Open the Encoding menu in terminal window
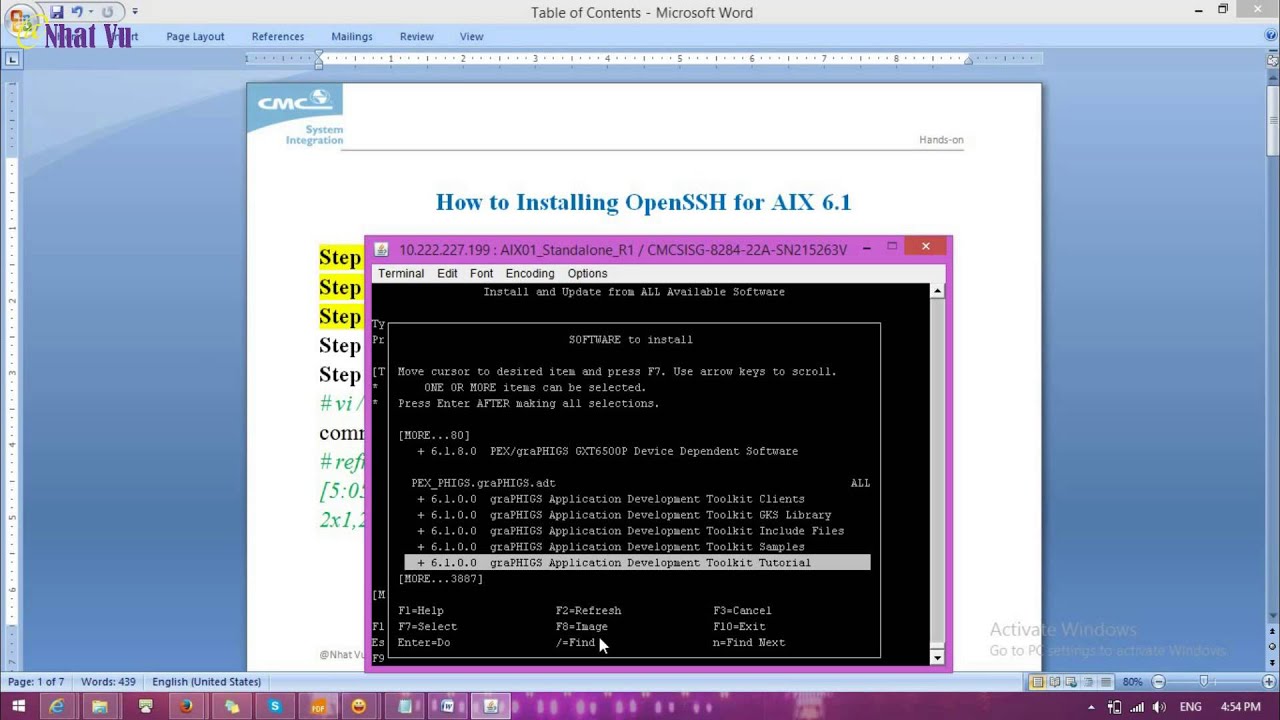Viewport: 1280px width, 720px height. coord(530,273)
